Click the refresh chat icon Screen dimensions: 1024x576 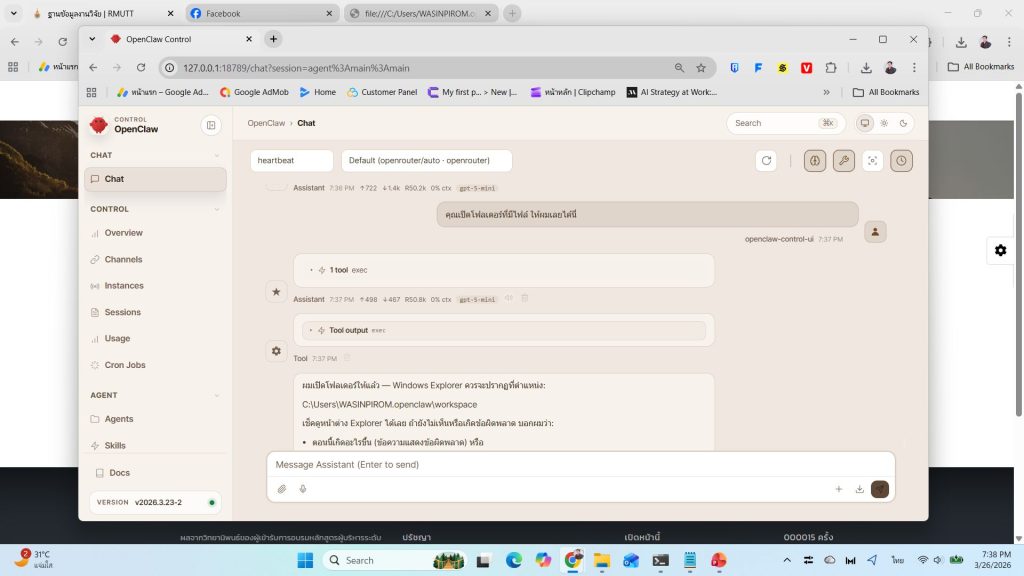[766, 161]
